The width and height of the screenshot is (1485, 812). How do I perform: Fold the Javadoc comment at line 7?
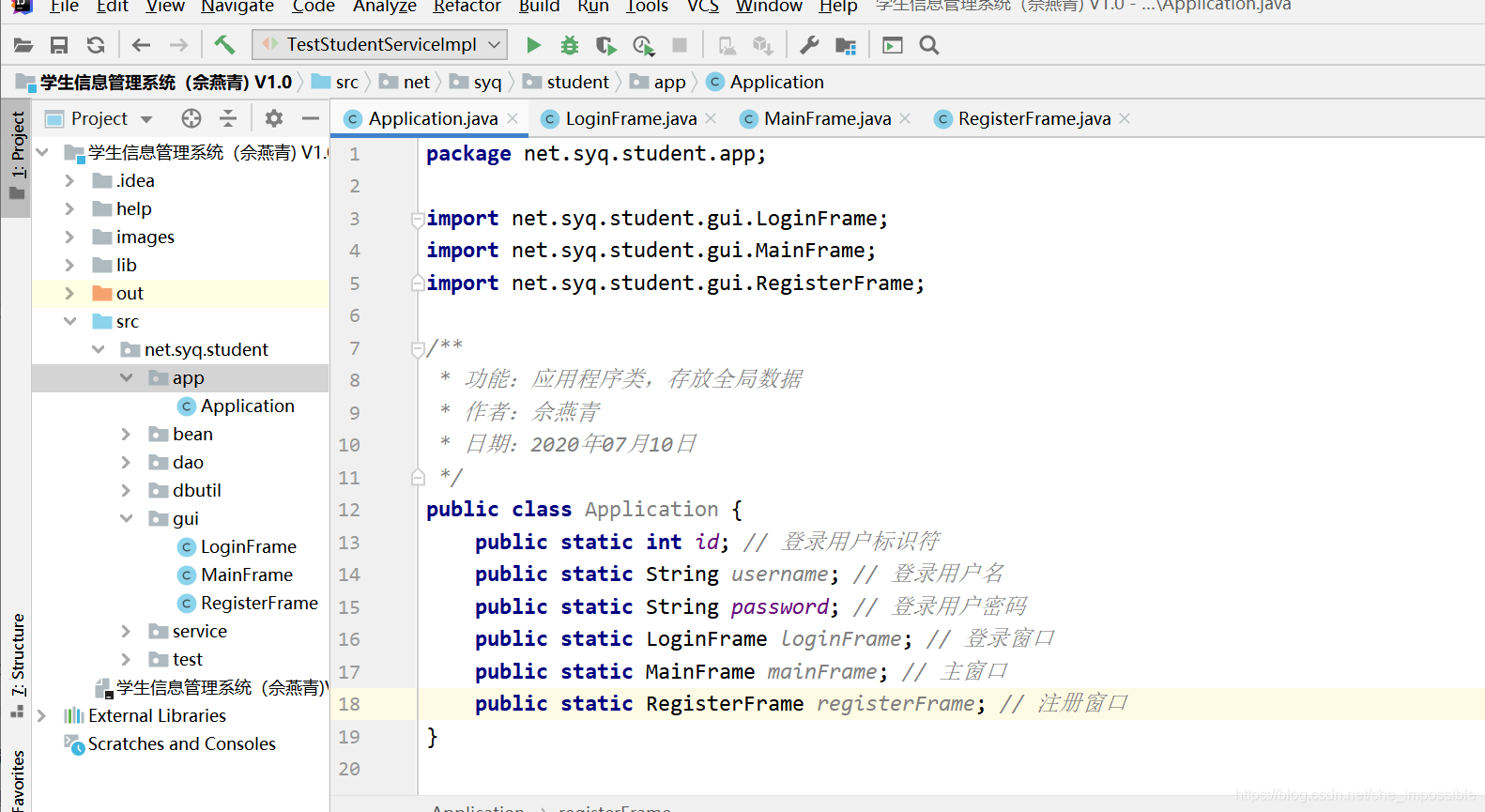418,349
